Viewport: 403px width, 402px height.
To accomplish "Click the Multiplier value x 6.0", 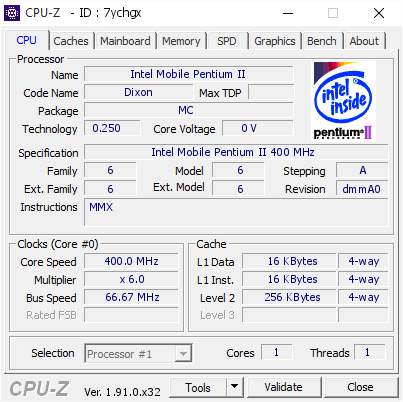I will (x=131, y=279).
